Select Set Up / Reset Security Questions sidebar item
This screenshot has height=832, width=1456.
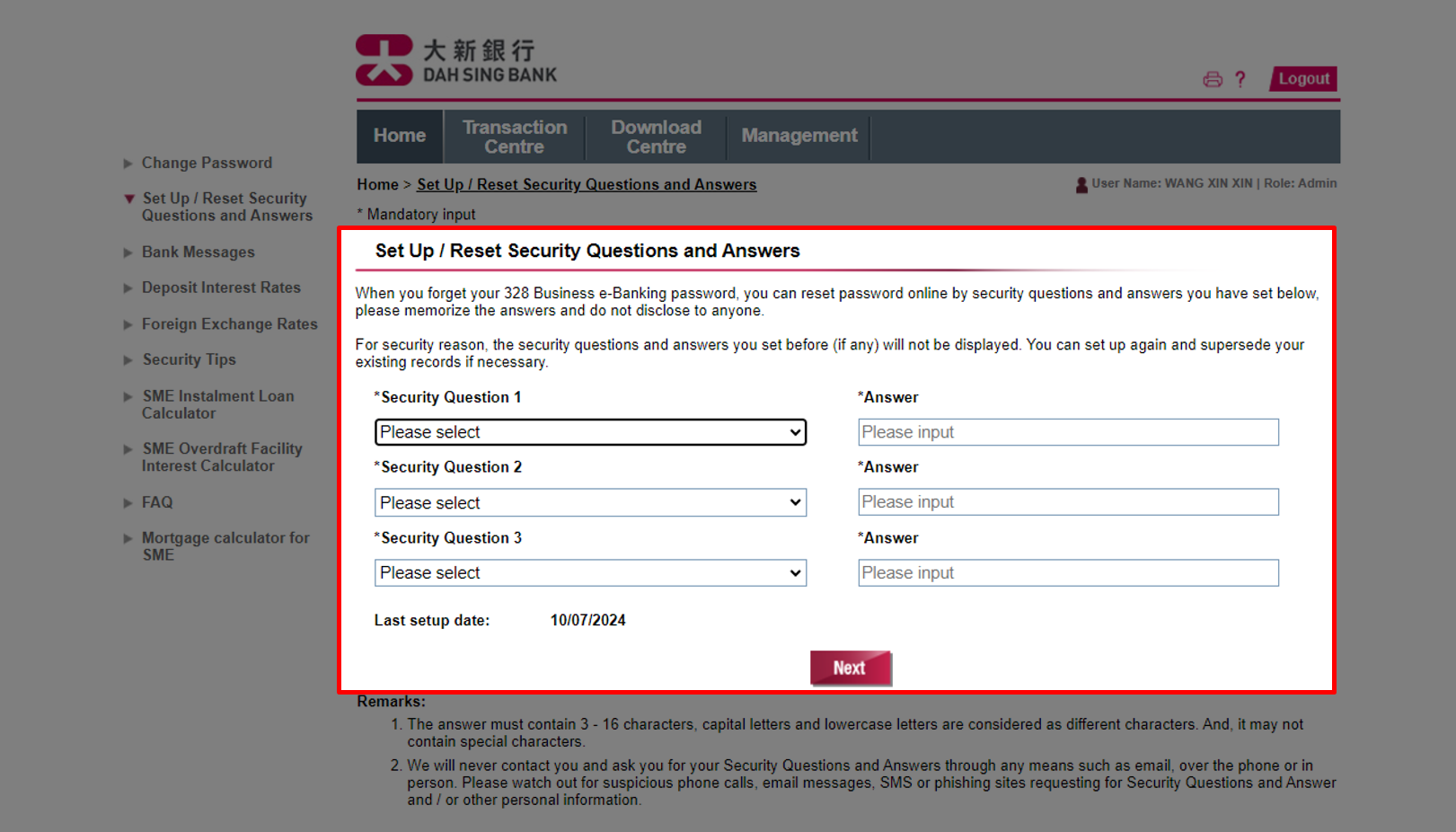tap(227, 207)
